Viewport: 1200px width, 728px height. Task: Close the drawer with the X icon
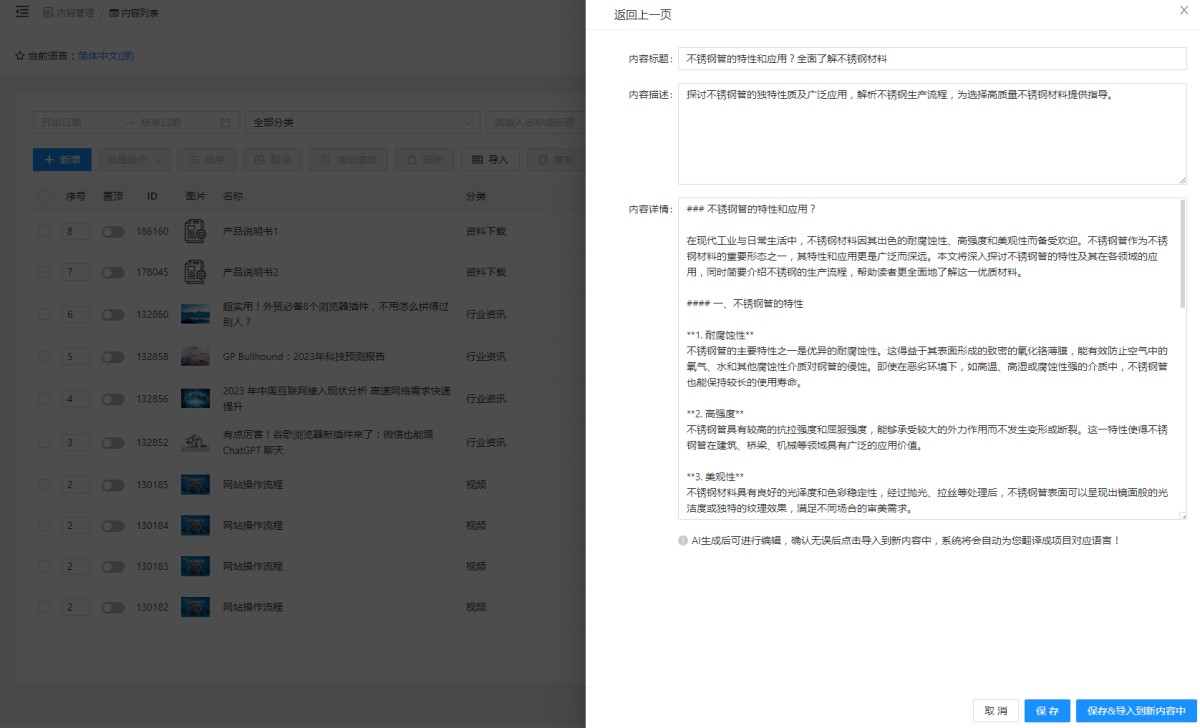pyautogui.click(x=1185, y=10)
